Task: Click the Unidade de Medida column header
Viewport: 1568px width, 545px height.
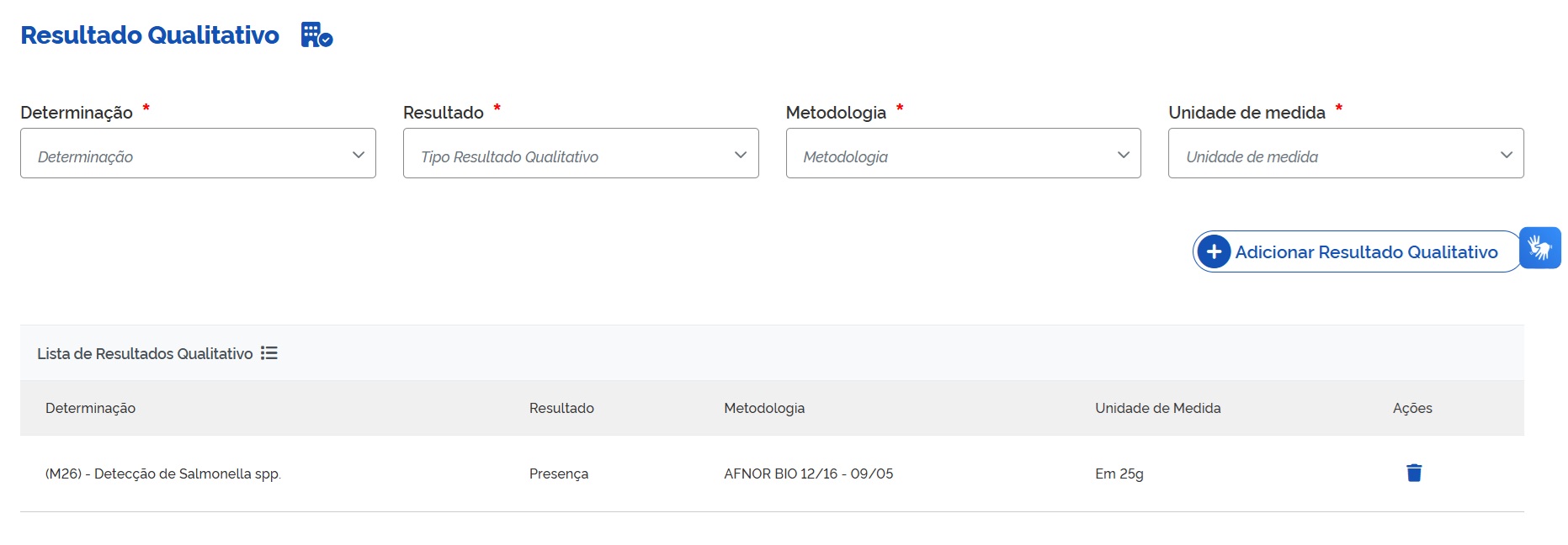Action: click(x=1157, y=408)
